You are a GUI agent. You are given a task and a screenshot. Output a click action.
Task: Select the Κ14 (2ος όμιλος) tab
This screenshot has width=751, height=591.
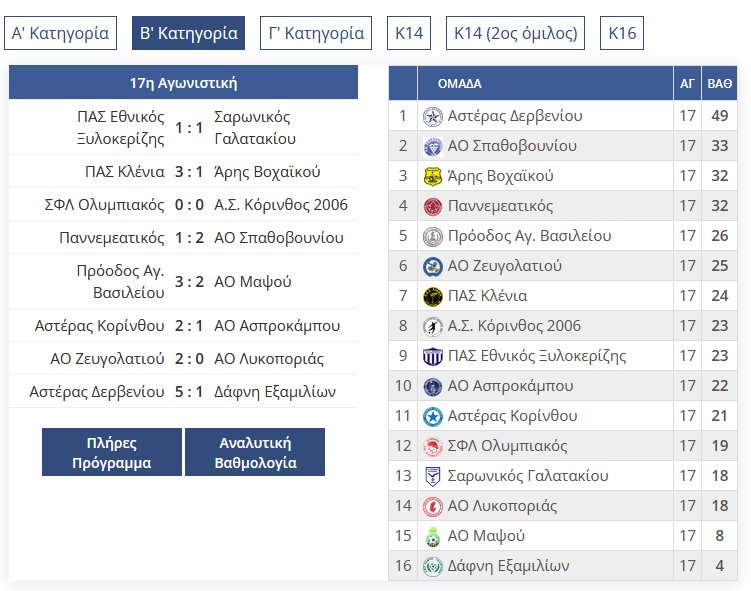[515, 33]
